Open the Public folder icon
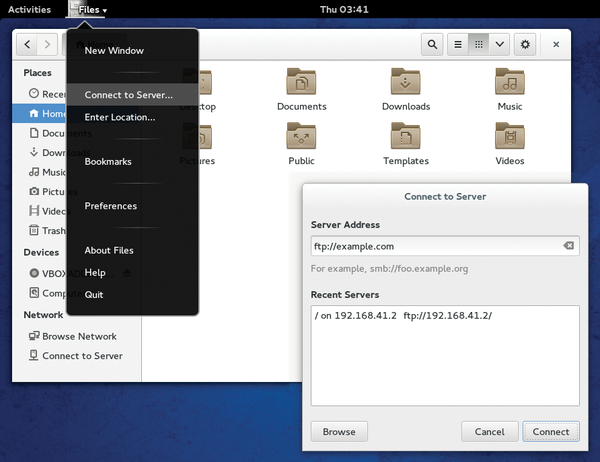The width and height of the screenshot is (600, 462). tap(302, 135)
